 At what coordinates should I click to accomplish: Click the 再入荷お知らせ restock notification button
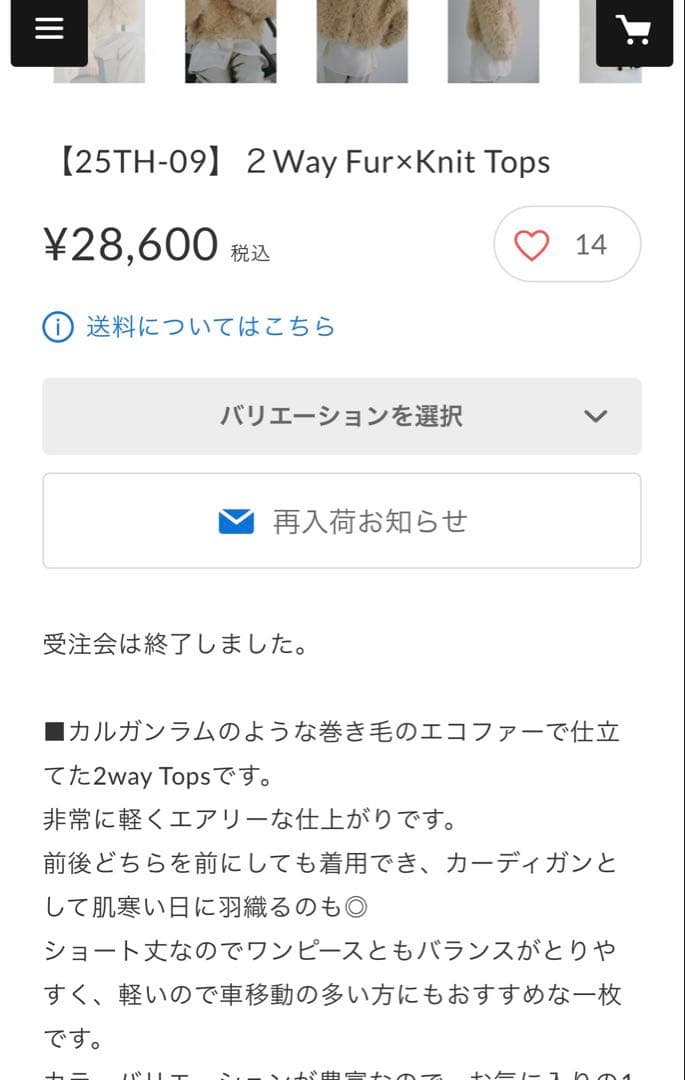pos(342,521)
